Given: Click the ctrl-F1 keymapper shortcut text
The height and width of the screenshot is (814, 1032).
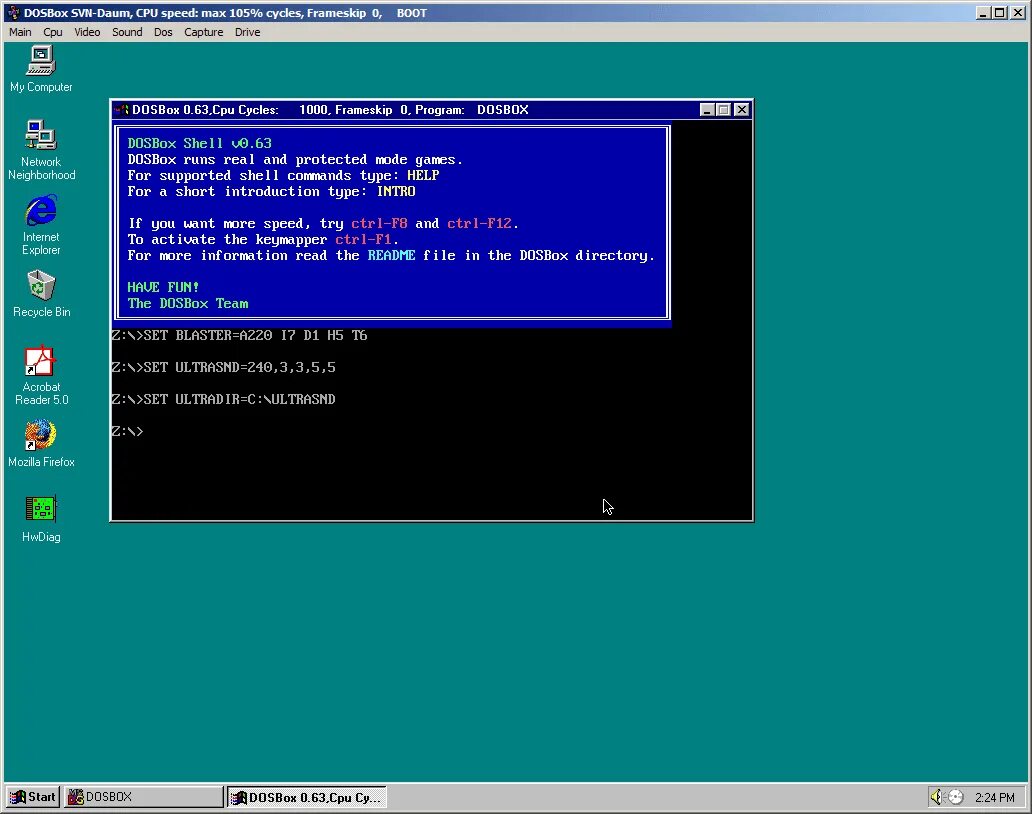Looking at the screenshot, I should (363, 240).
